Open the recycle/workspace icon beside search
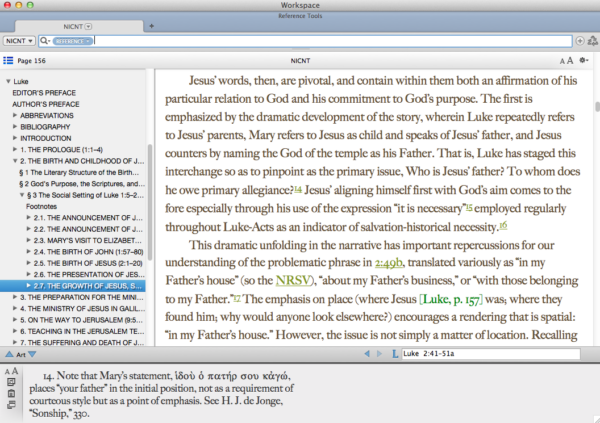600x423 pixels. point(592,41)
